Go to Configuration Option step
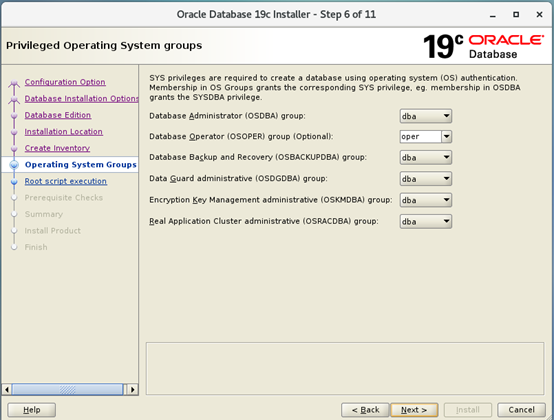The height and width of the screenshot is (420, 554). (x=65, y=82)
